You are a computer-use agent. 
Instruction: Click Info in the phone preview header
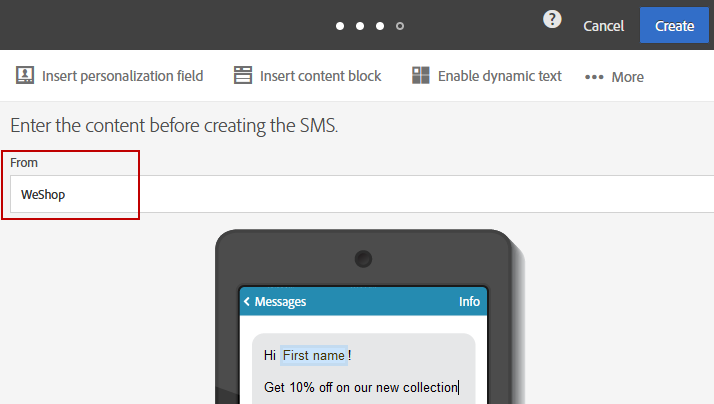[x=469, y=302]
